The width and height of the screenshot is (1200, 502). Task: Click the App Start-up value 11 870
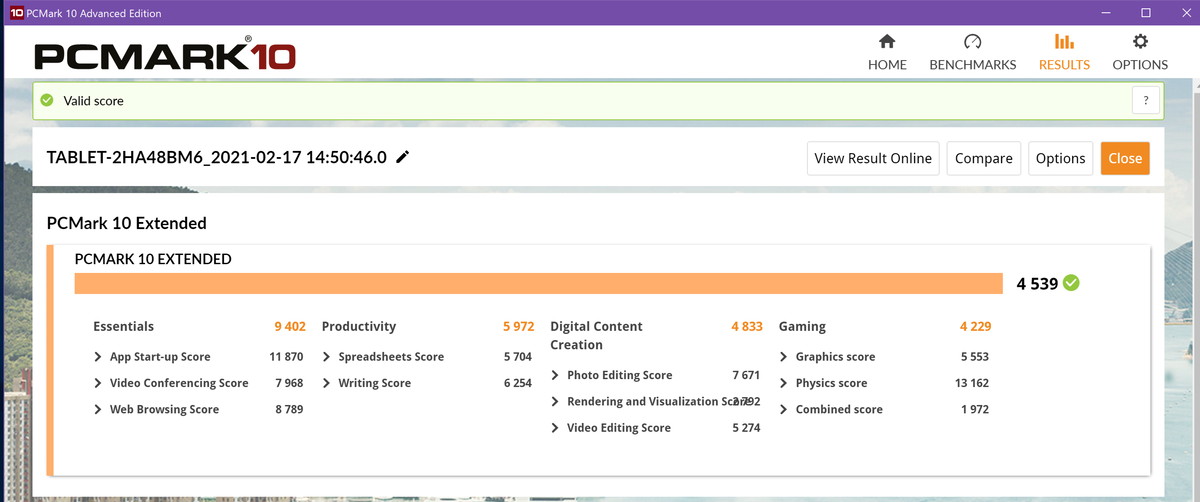pos(286,357)
